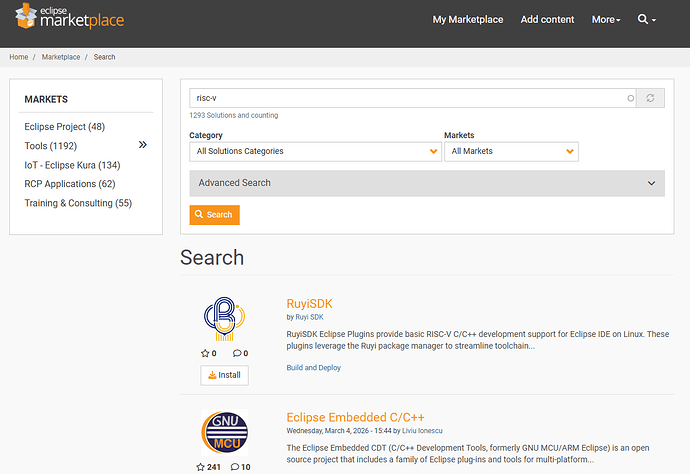690x474 pixels.
Task: Click the comment icon showing 10 comments
Action: point(235,467)
